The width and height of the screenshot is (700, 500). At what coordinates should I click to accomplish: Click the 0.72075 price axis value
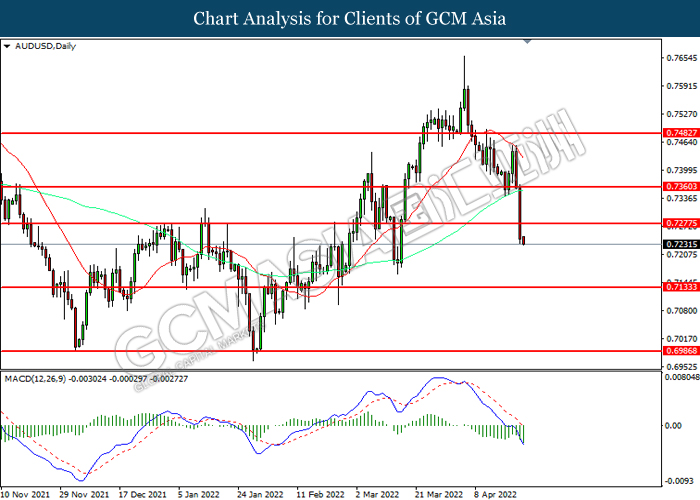point(682,254)
